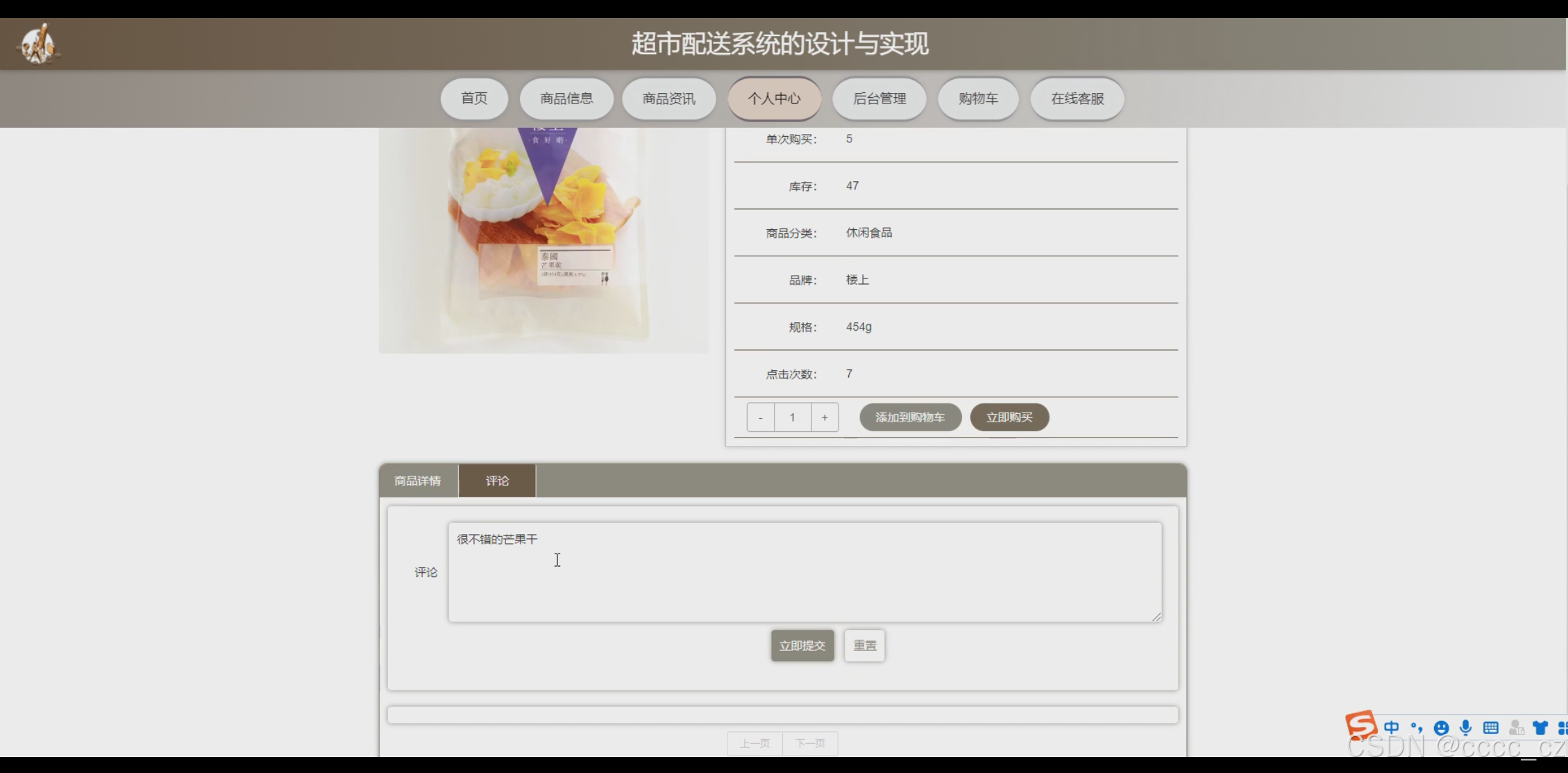The image size is (1568, 773).
Task: Click inside the 评论 text area
Action: pyautogui.click(x=804, y=572)
